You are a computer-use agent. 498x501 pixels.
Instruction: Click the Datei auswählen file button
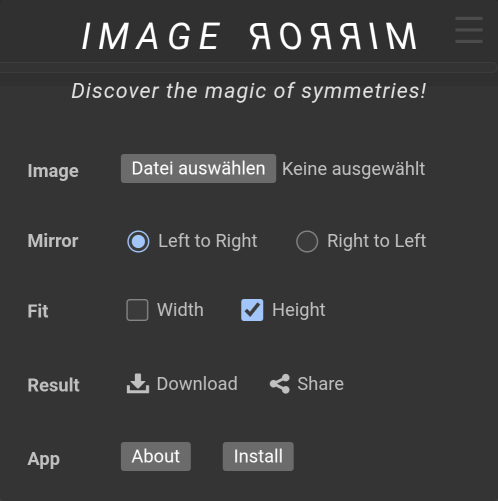pyautogui.click(x=198, y=168)
